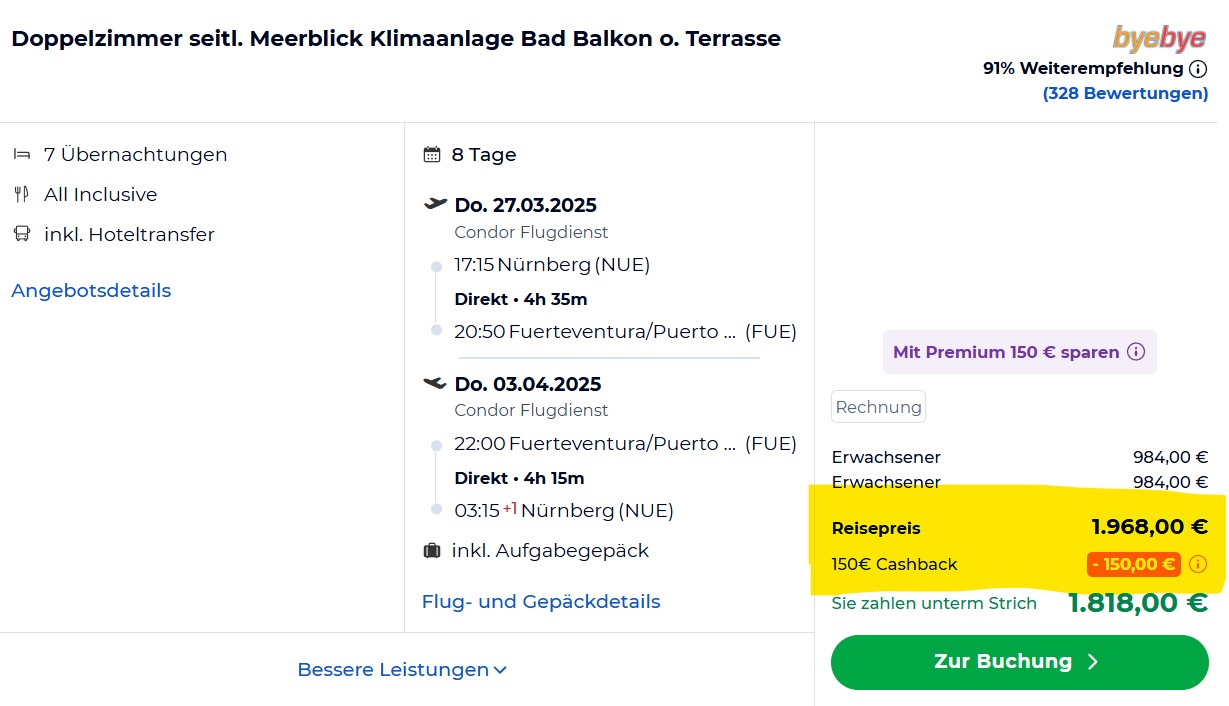Image resolution: width=1229 pixels, height=706 pixels.
Task: Click the info icon next to Weiterempfehlung
Action: click(1198, 69)
